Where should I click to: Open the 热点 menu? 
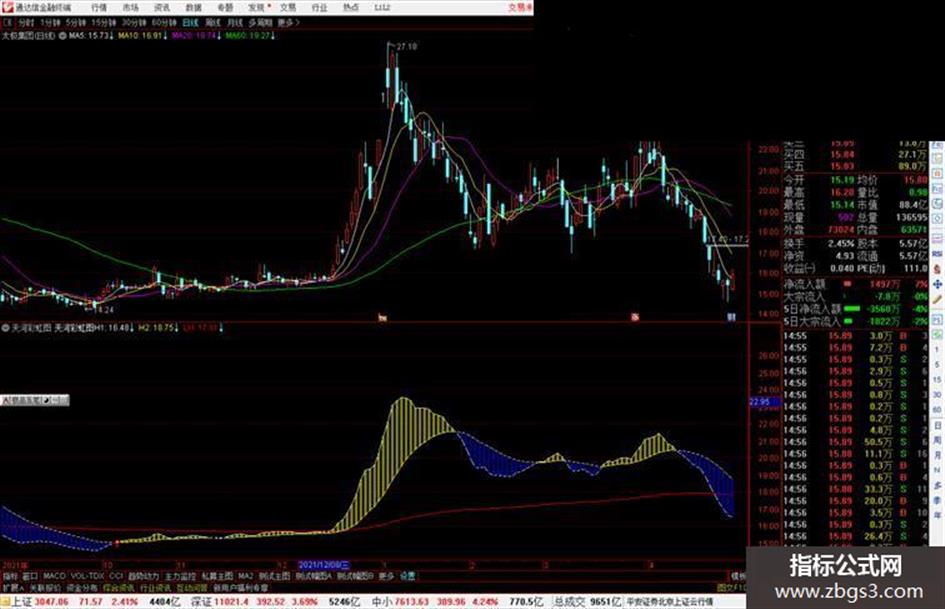[351, 7]
